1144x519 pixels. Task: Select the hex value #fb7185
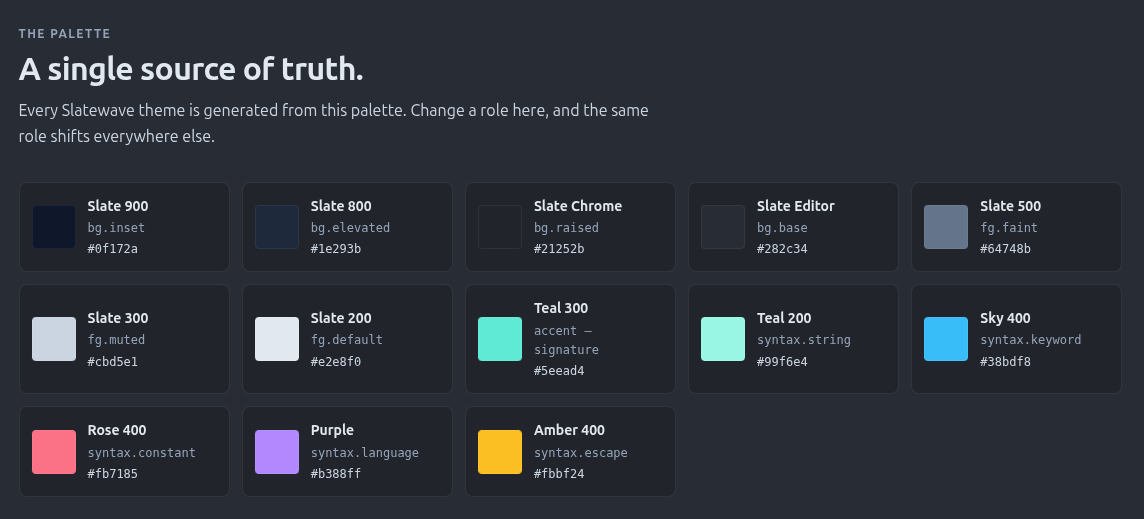[x=112, y=474]
